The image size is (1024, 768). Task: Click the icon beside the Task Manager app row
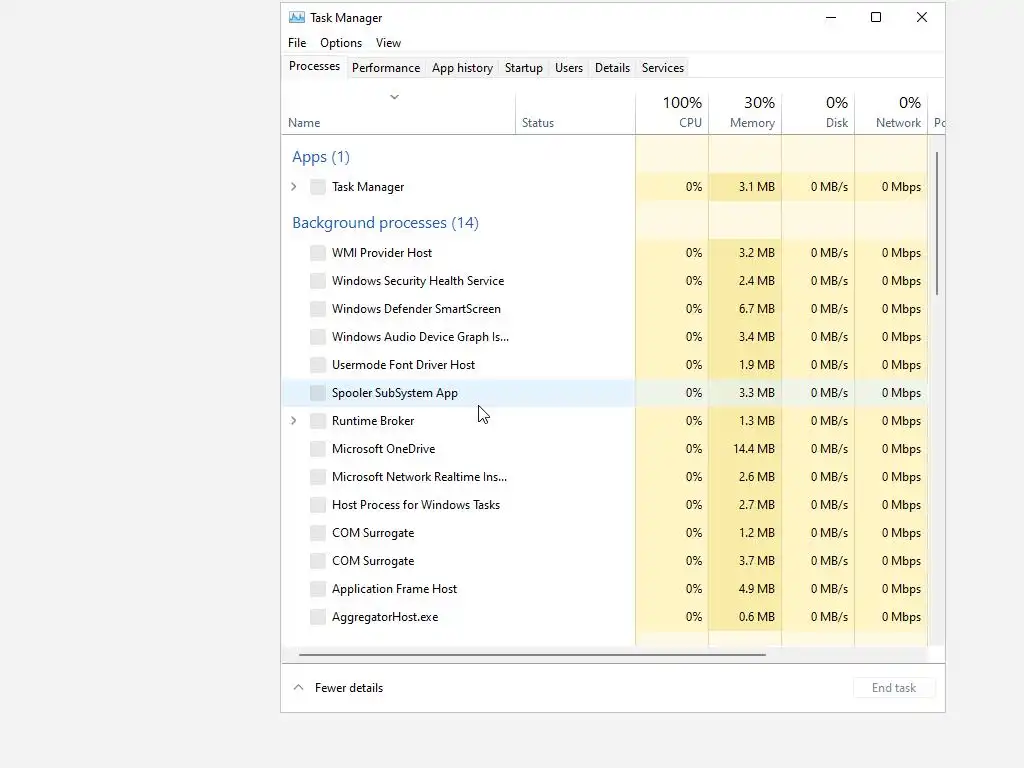tap(318, 187)
